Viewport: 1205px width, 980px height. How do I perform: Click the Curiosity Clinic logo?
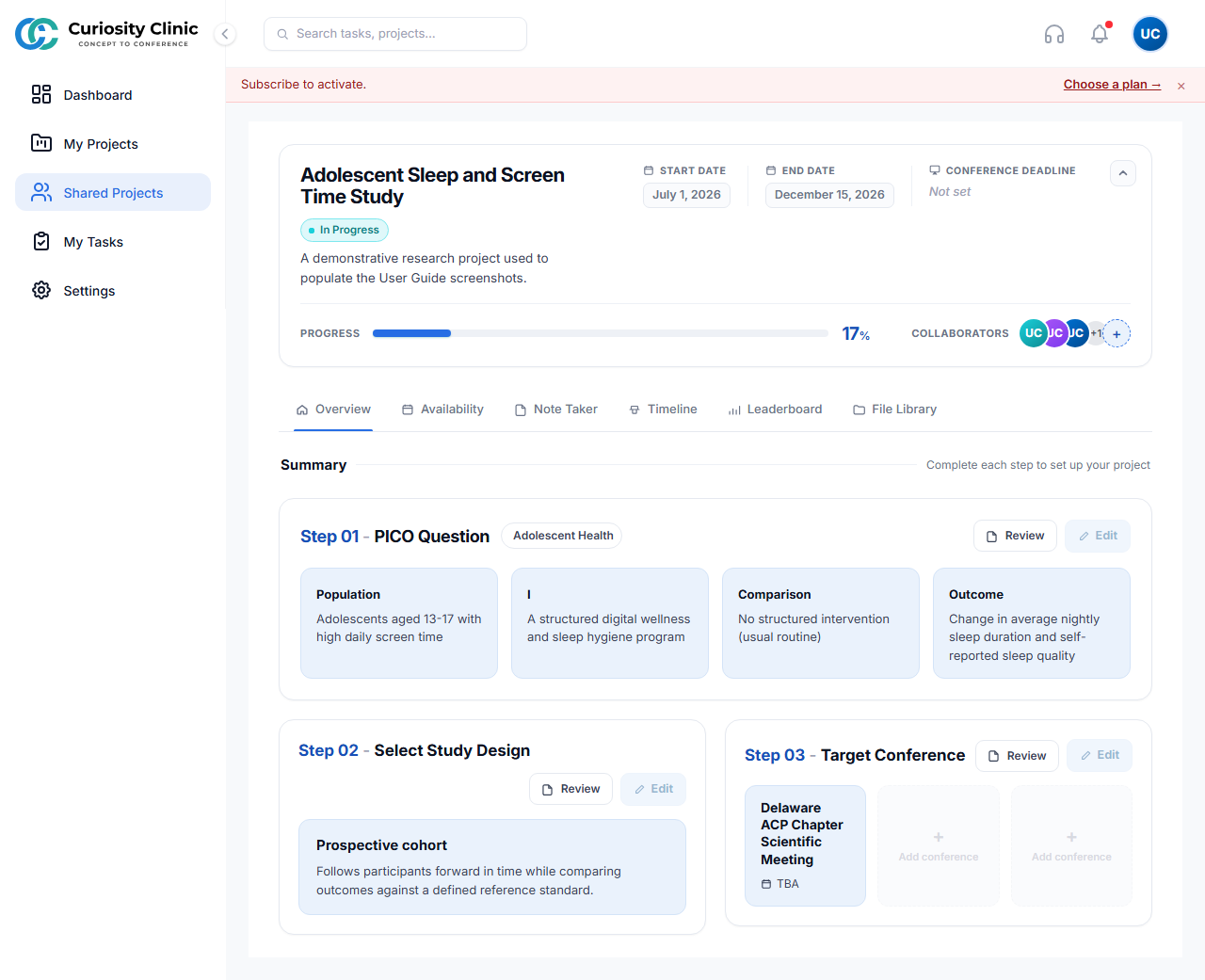click(107, 34)
